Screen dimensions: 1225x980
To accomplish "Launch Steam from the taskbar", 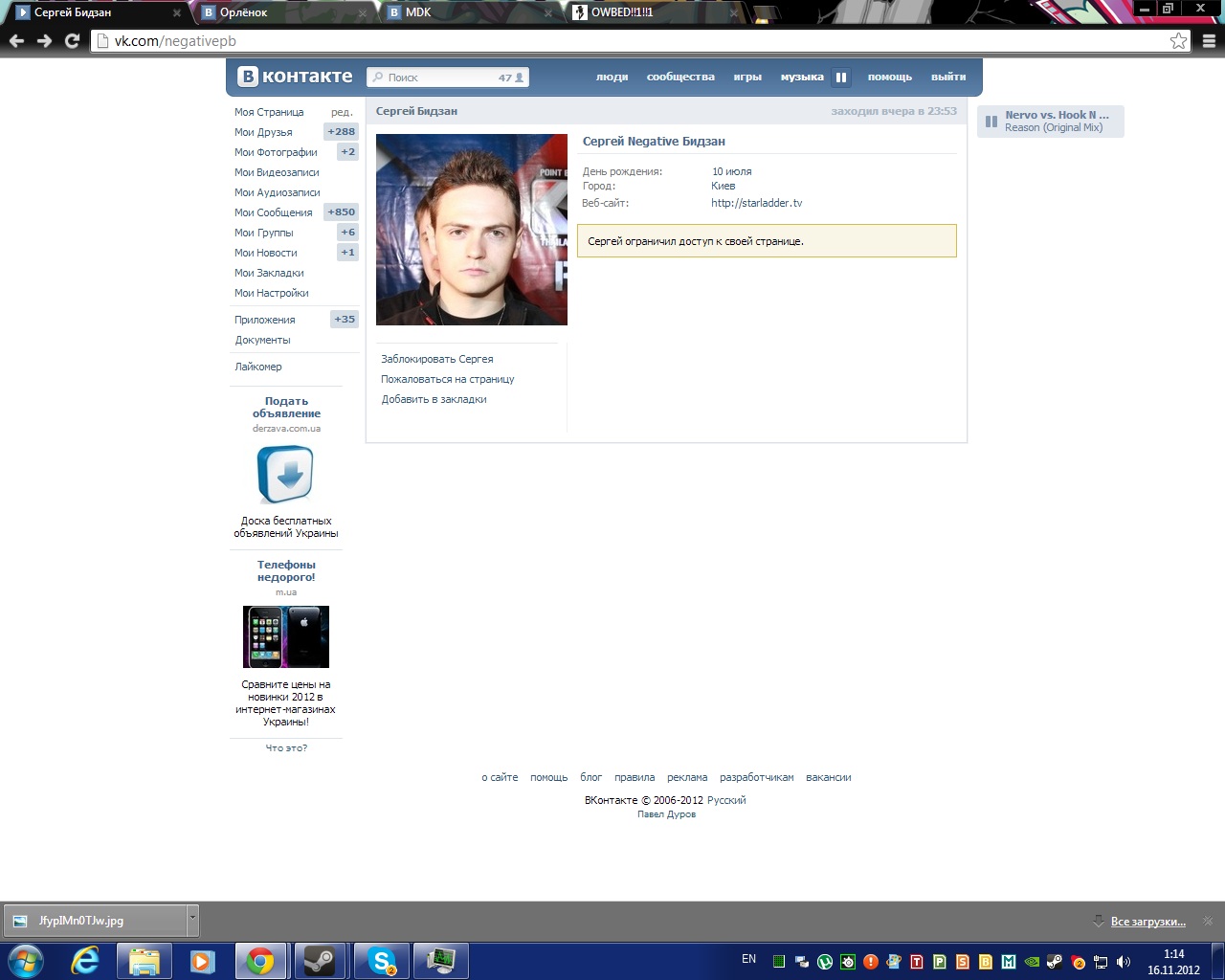I will click(x=320, y=960).
